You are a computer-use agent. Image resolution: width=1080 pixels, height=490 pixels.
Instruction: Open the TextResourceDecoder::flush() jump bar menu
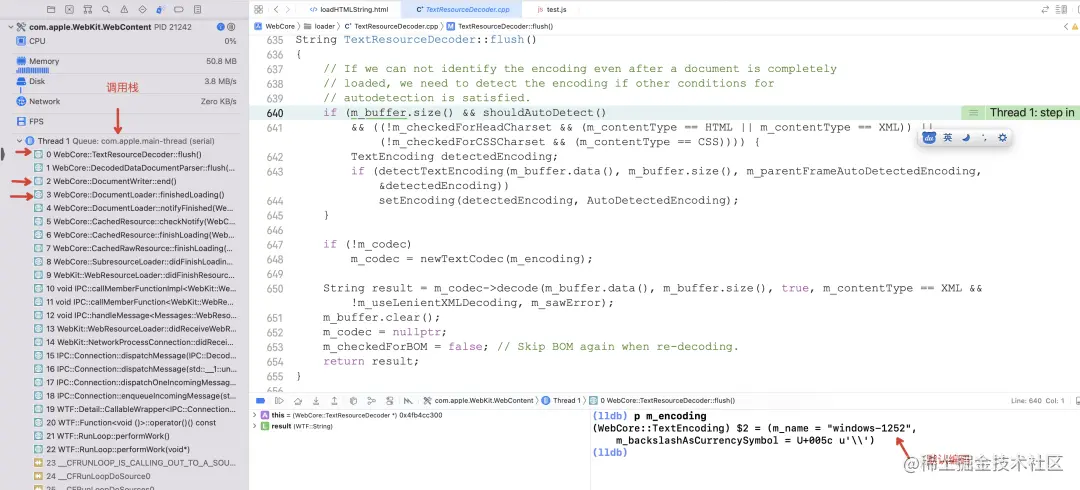(x=499, y=26)
